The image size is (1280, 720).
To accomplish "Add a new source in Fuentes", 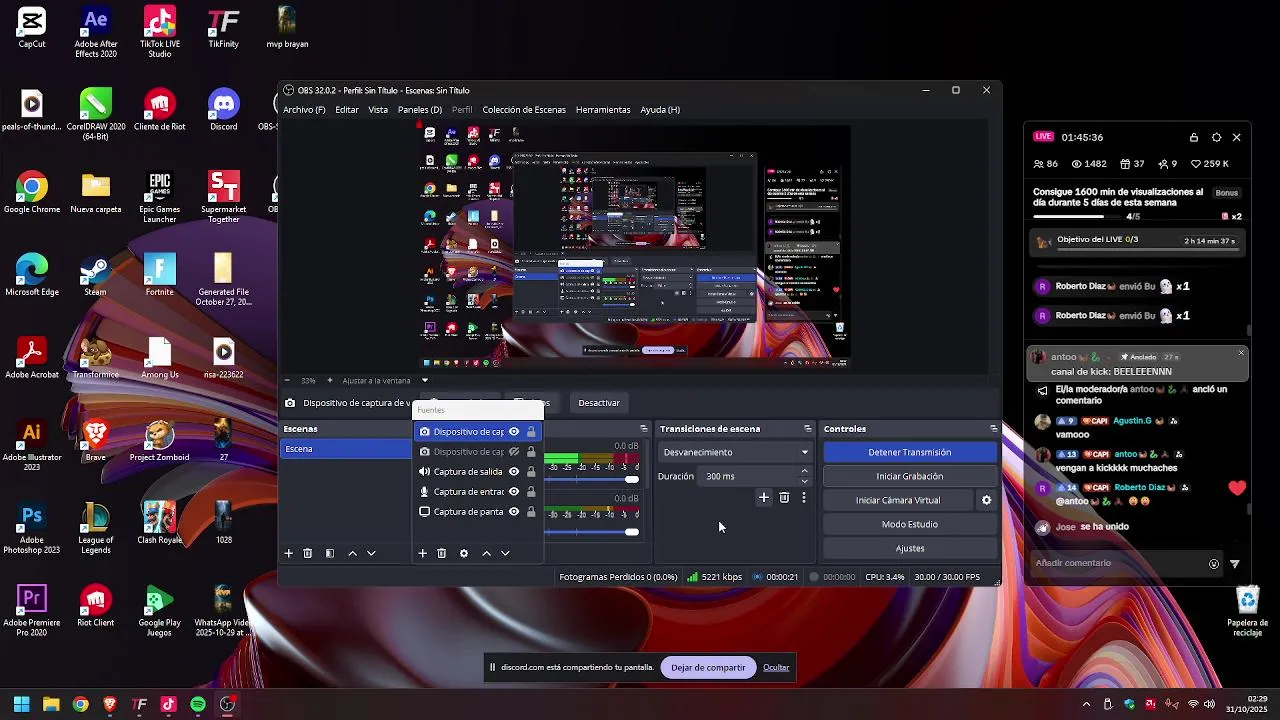I will coord(422,553).
